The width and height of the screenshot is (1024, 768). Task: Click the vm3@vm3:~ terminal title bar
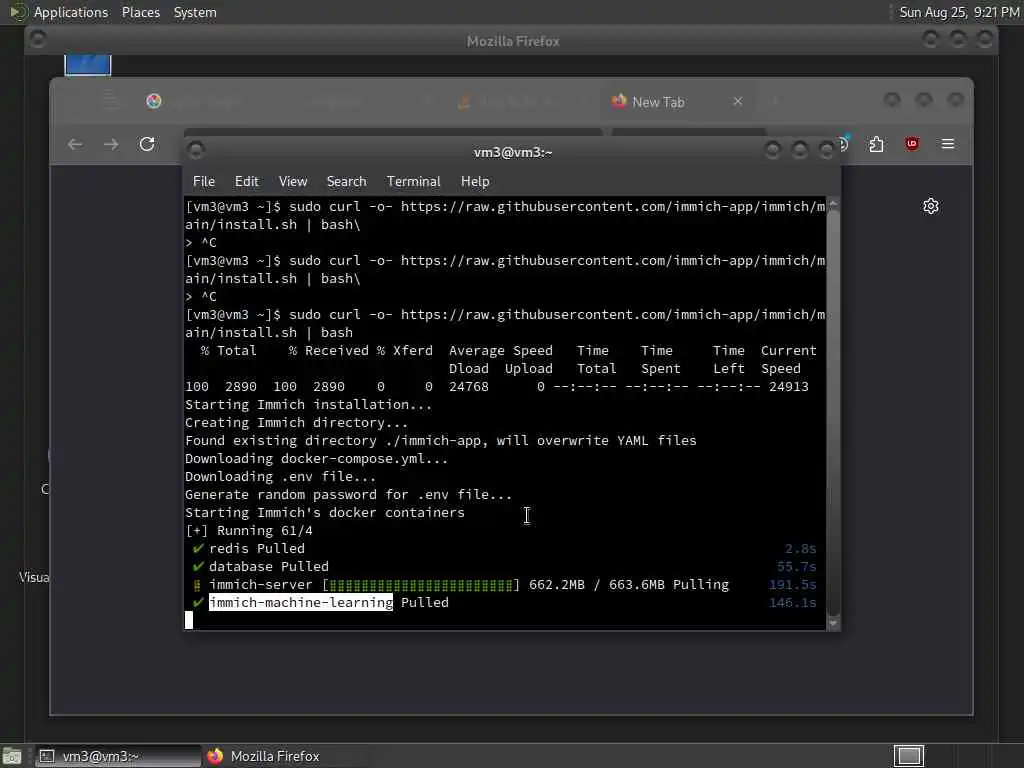(513, 152)
